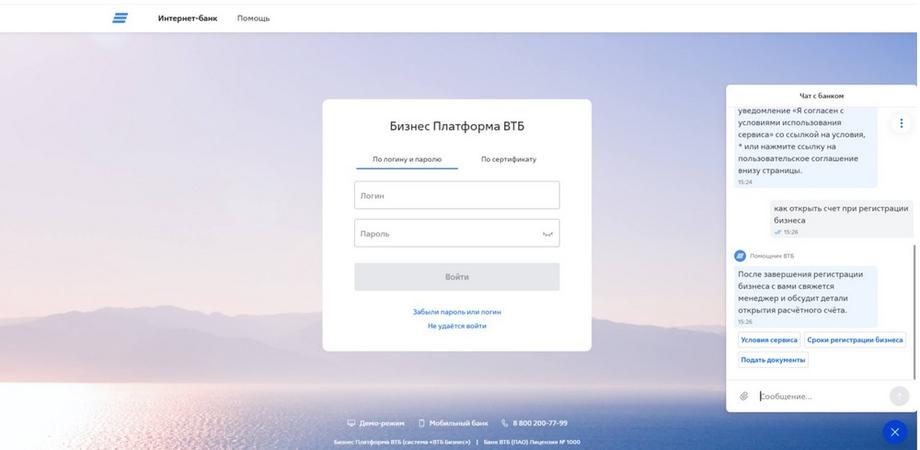Toggle password visibility eye icon
The width and height of the screenshot is (920, 450).
[x=547, y=234]
